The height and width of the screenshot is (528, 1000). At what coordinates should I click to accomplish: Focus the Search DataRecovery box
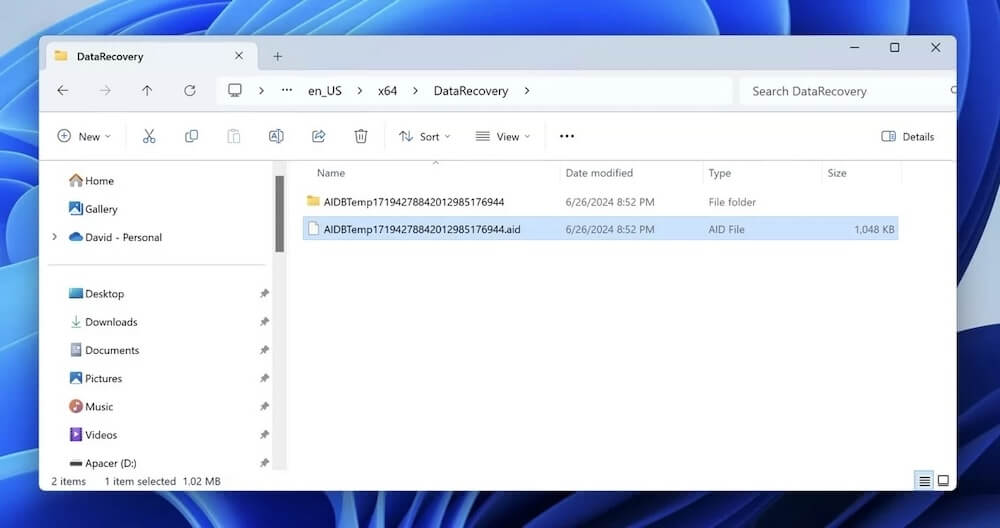[847, 91]
